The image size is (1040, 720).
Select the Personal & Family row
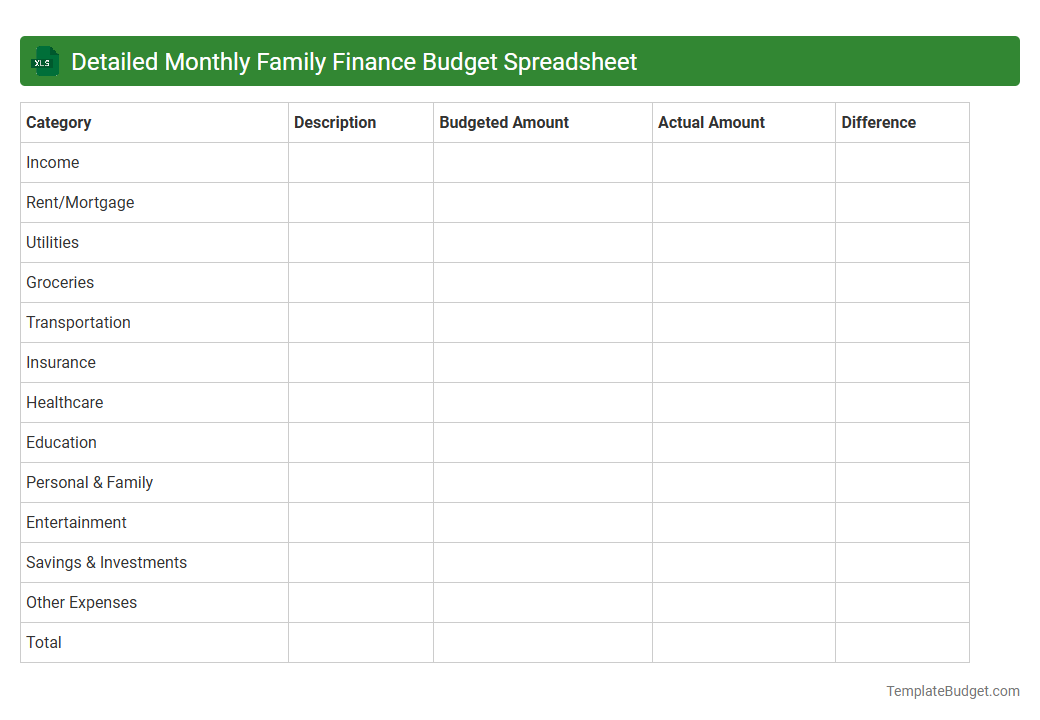coord(89,482)
